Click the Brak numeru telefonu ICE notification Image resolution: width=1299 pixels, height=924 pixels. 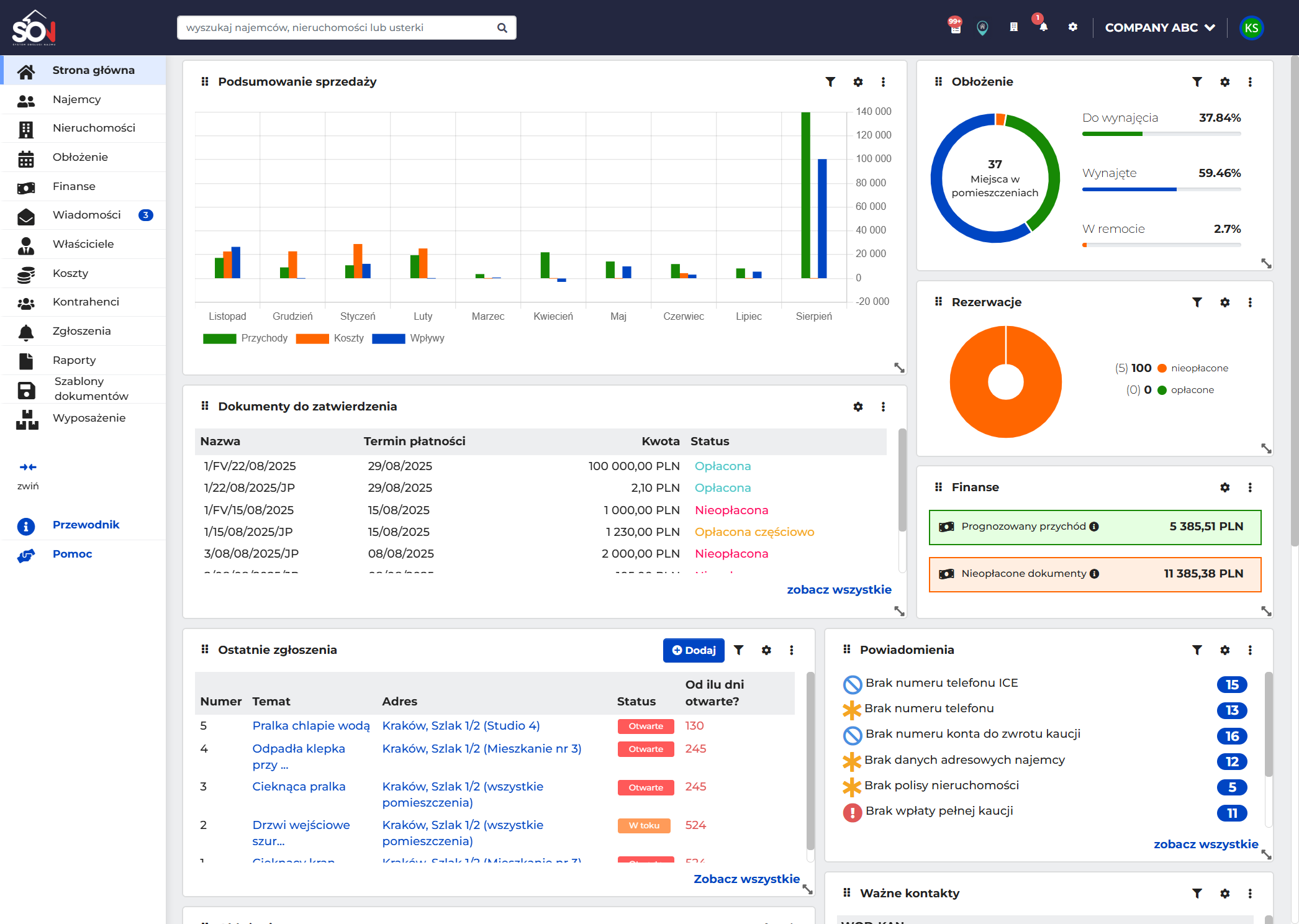click(941, 683)
